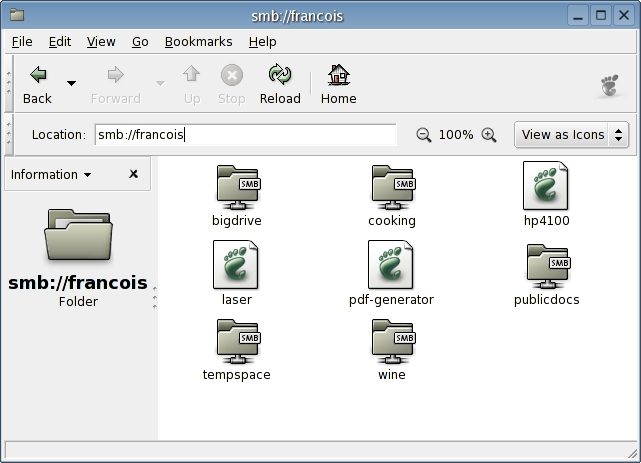641x463 pixels.
Task: Expand the Back history dropdown arrow
Action: coord(71,83)
